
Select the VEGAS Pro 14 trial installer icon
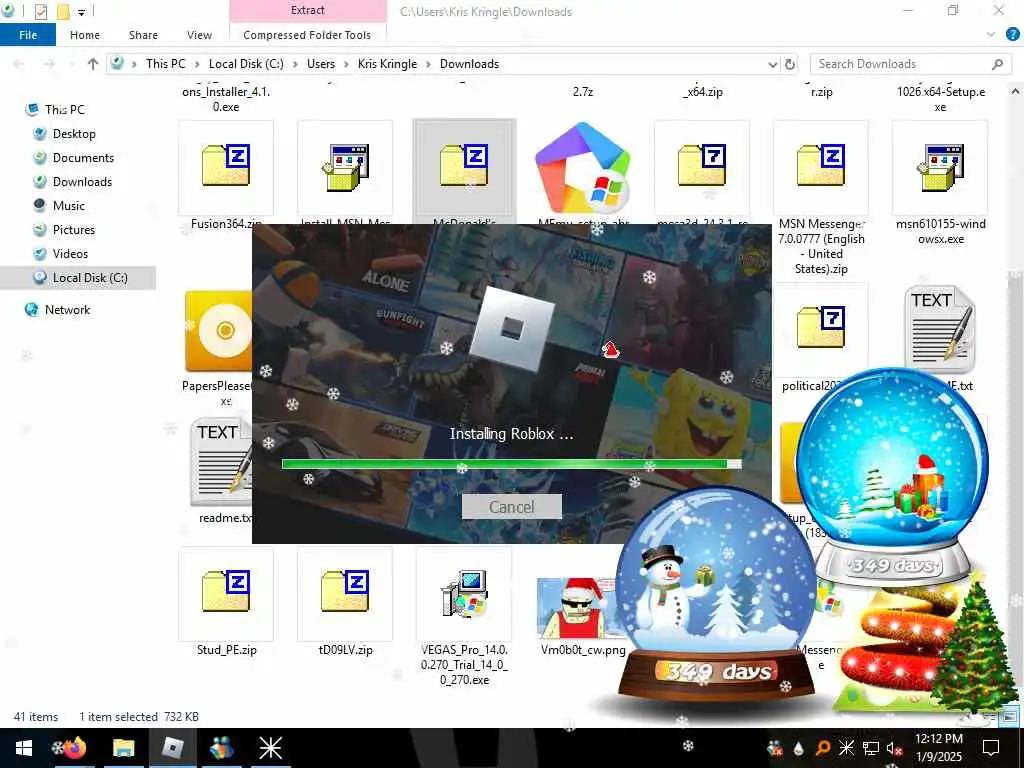pos(464,593)
